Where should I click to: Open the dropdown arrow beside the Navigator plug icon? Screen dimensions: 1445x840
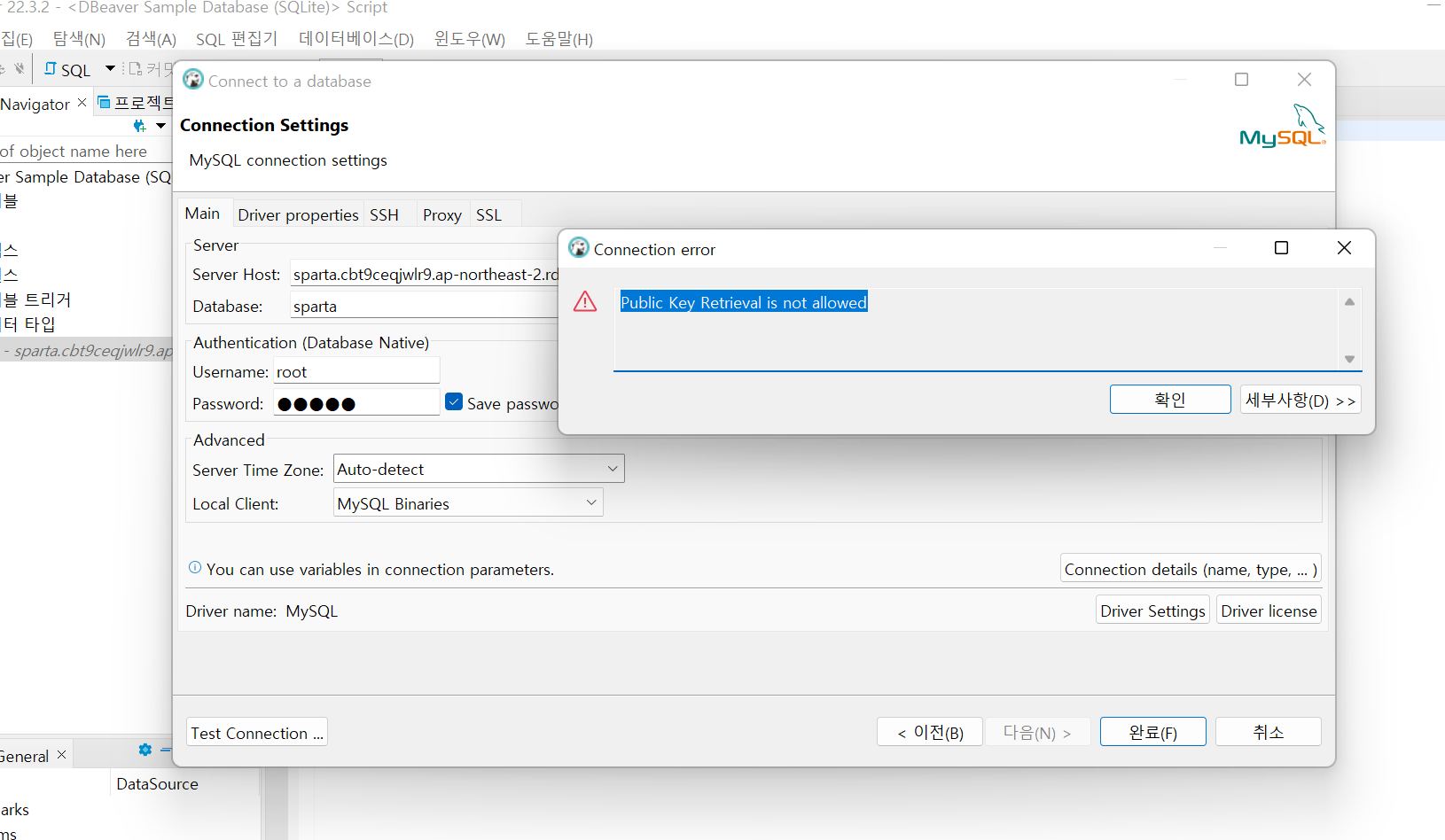point(160,126)
